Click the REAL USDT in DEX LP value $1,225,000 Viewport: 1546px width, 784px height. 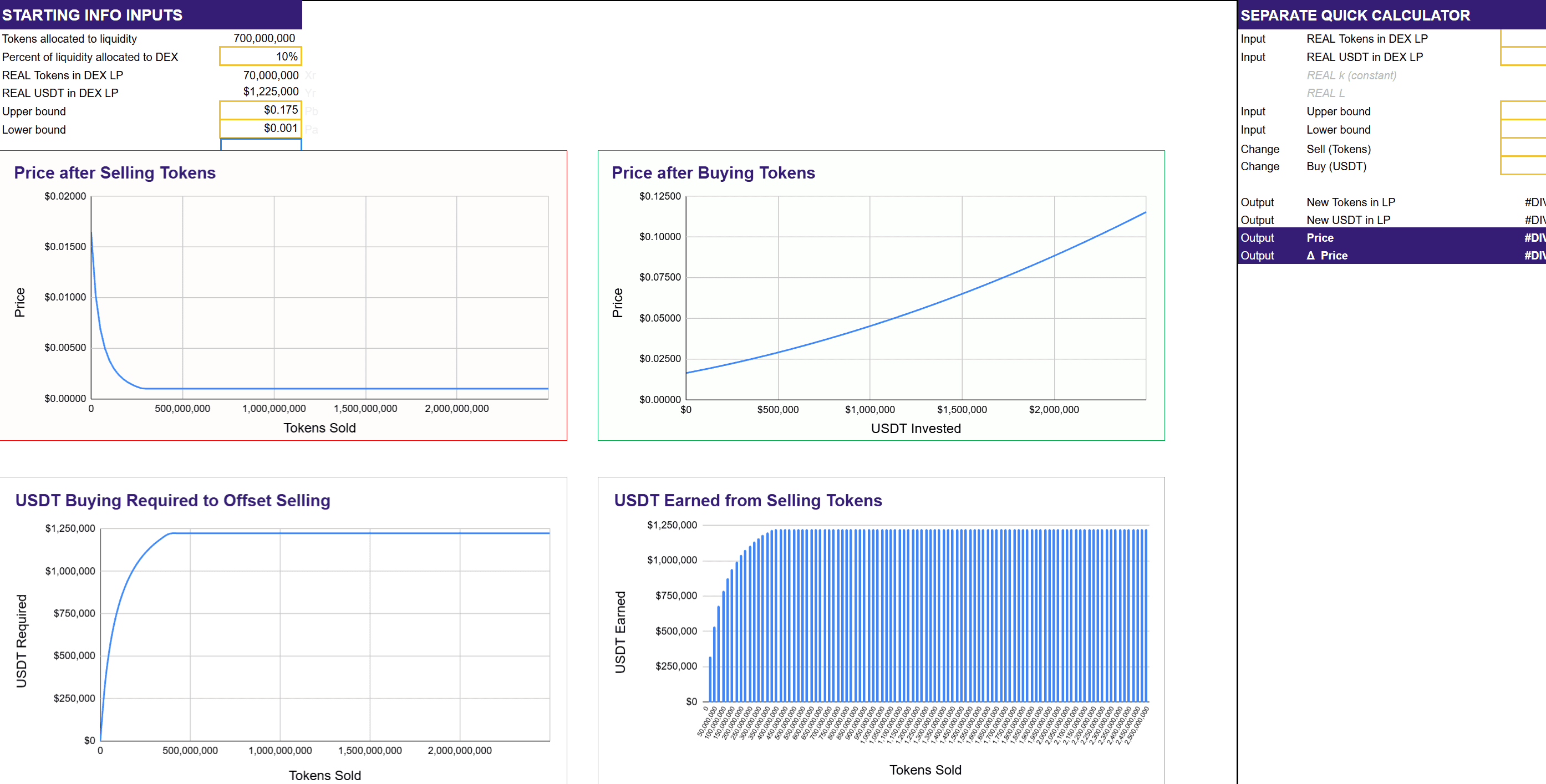(x=270, y=92)
